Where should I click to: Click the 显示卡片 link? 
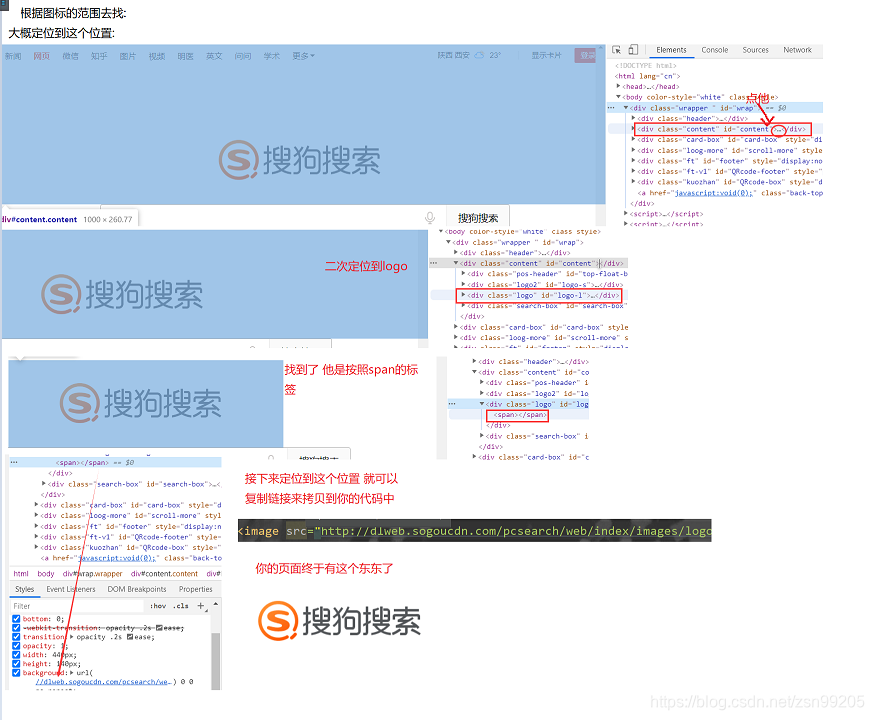pos(546,55)
